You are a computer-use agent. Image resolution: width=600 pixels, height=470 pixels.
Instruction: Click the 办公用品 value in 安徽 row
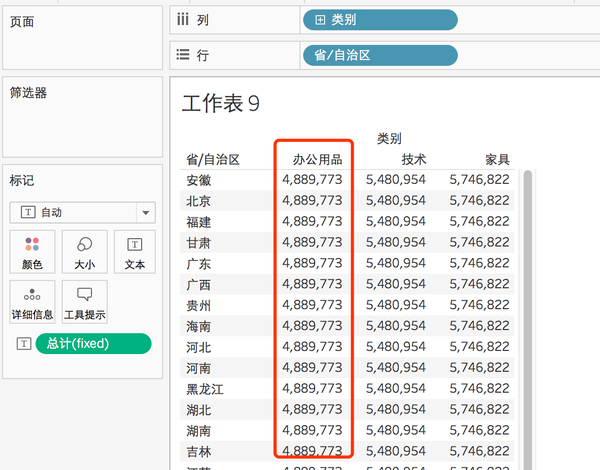[312, 180]
